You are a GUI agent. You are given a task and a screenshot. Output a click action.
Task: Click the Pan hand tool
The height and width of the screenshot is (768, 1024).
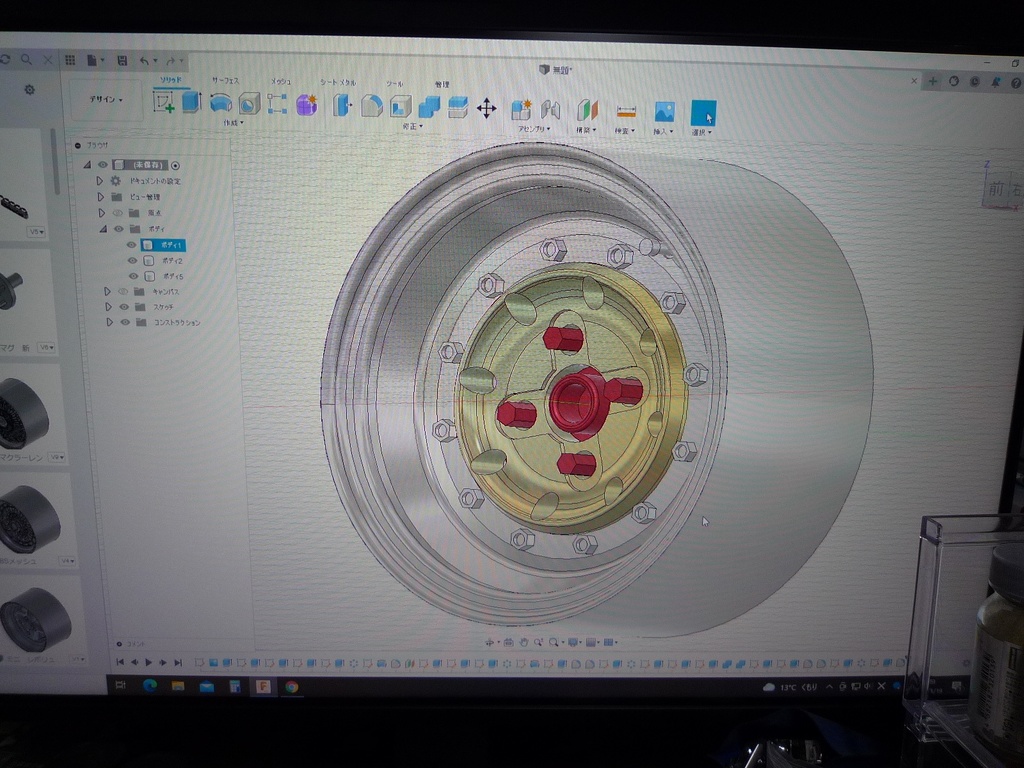coord(523,643)
